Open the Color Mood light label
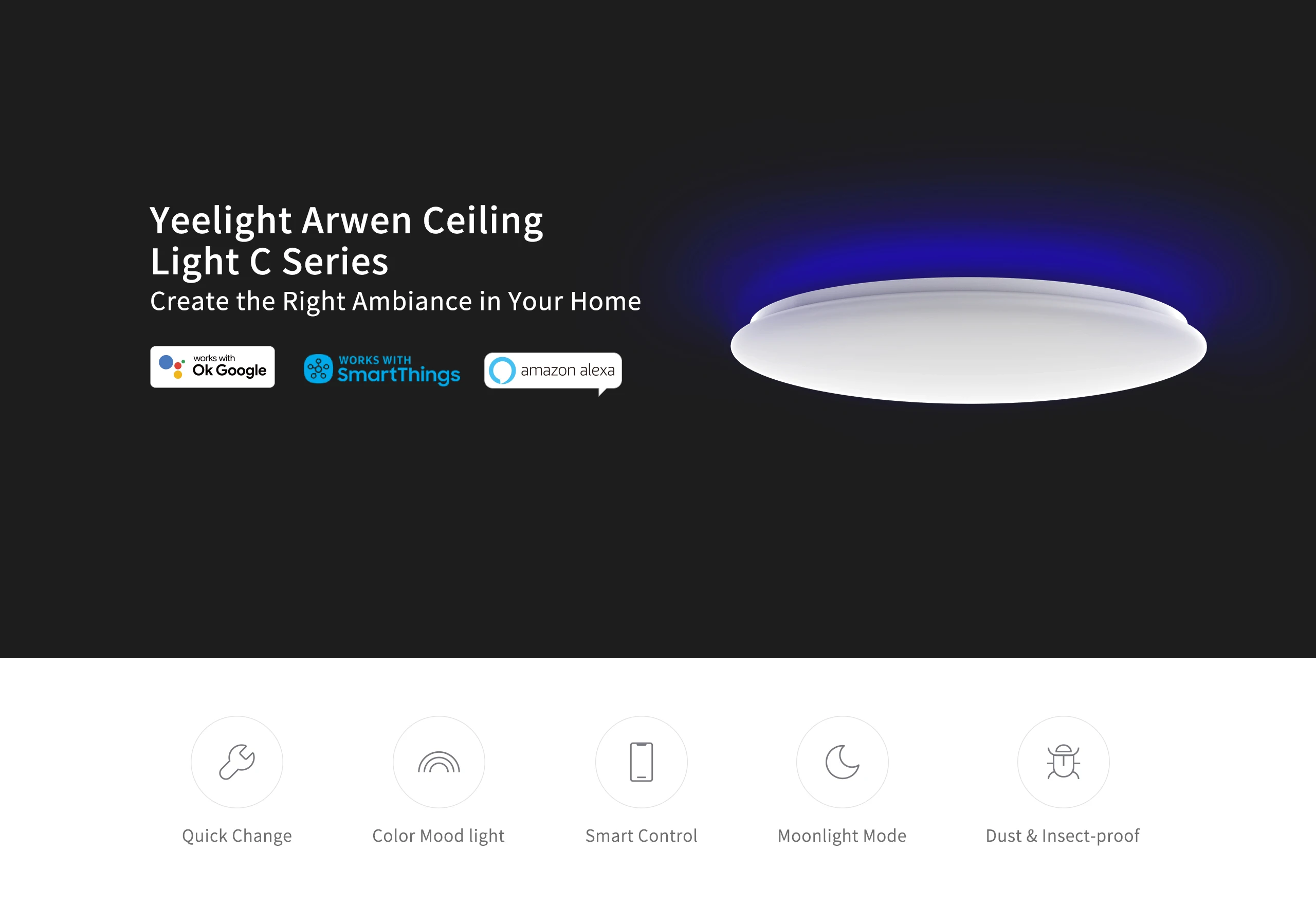Screen dimensions: 1316x907 438,836
